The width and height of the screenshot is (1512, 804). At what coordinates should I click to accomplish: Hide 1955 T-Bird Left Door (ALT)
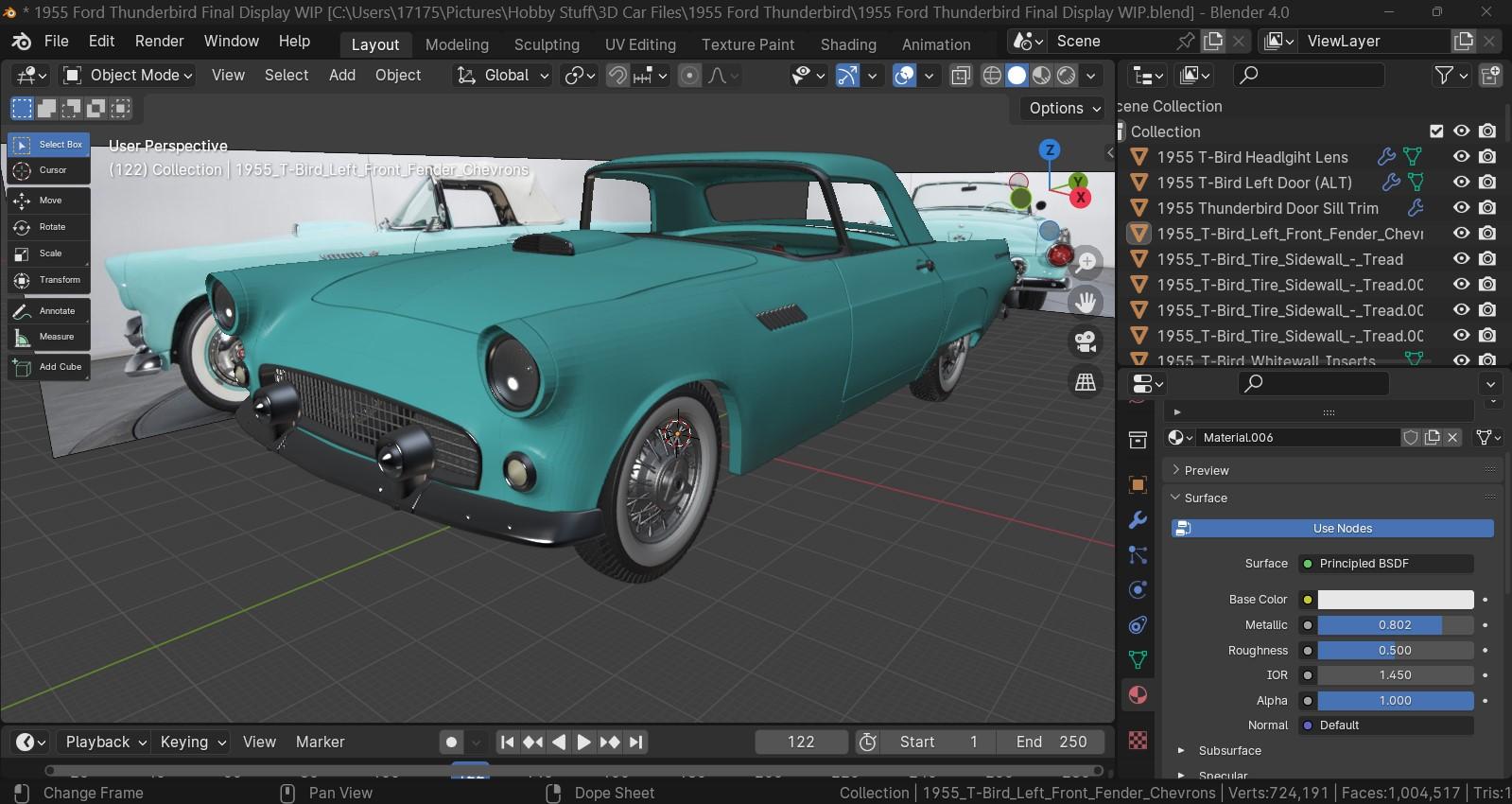click(x=1462, y=183)
